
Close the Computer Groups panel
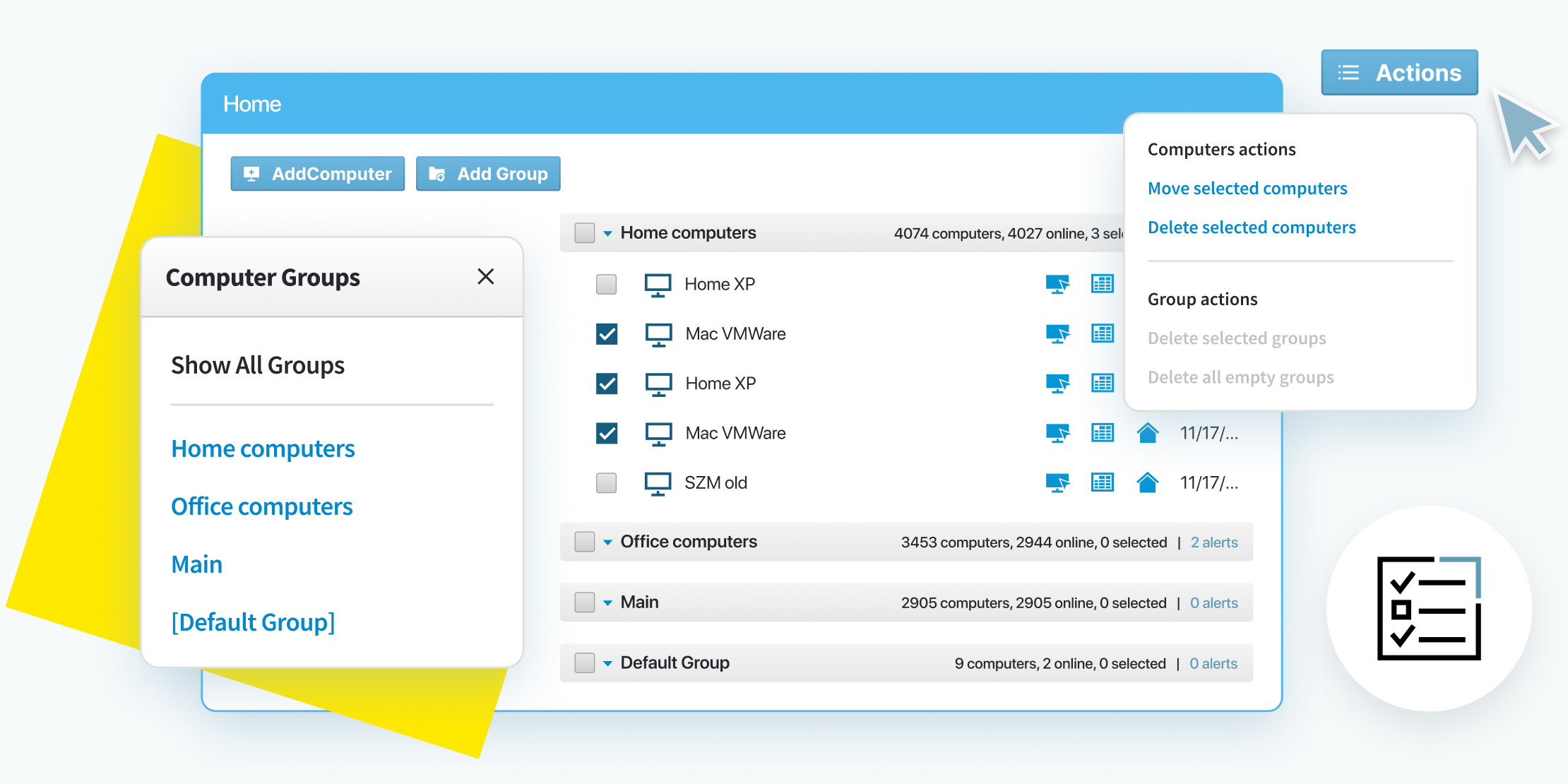(486, 277)
